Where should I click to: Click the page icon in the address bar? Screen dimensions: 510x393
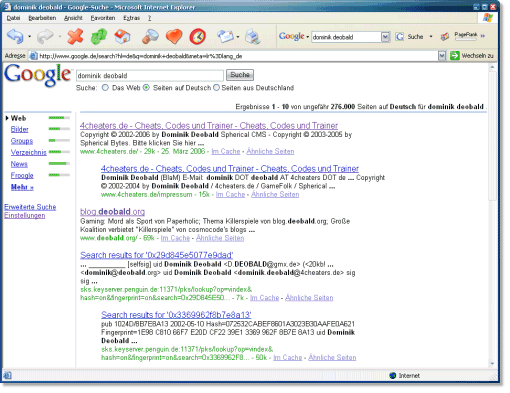[x=33, y=56]
